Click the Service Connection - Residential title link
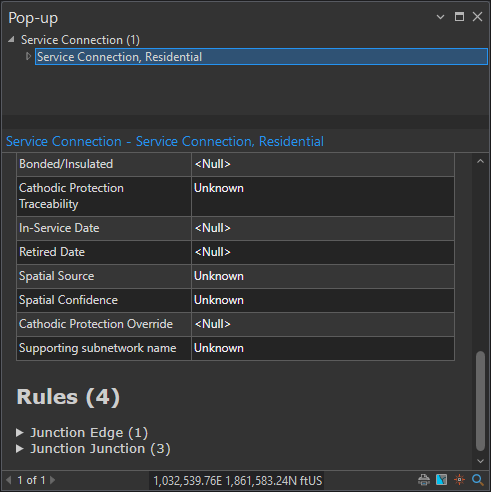Viewport: 491px width, 492px height. pos(165,141)
